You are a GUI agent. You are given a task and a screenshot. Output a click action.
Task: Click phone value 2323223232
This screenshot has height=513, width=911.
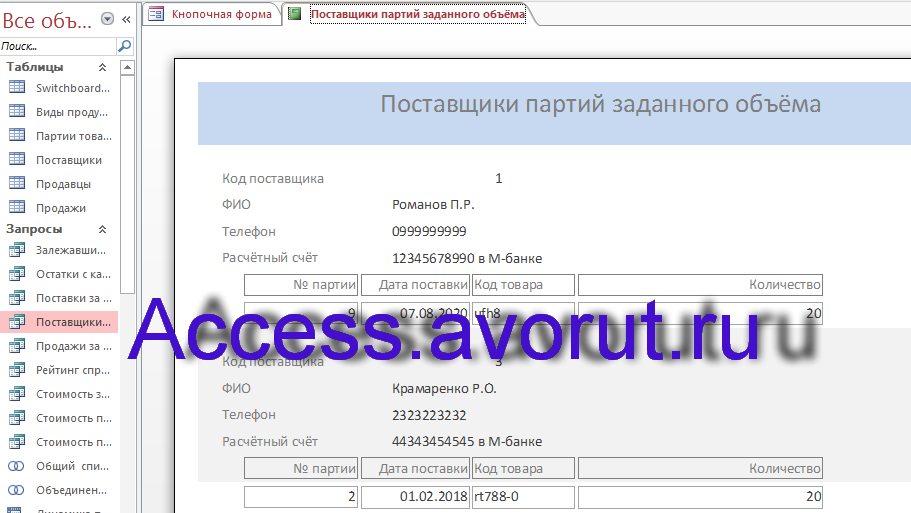coord(429,415)
